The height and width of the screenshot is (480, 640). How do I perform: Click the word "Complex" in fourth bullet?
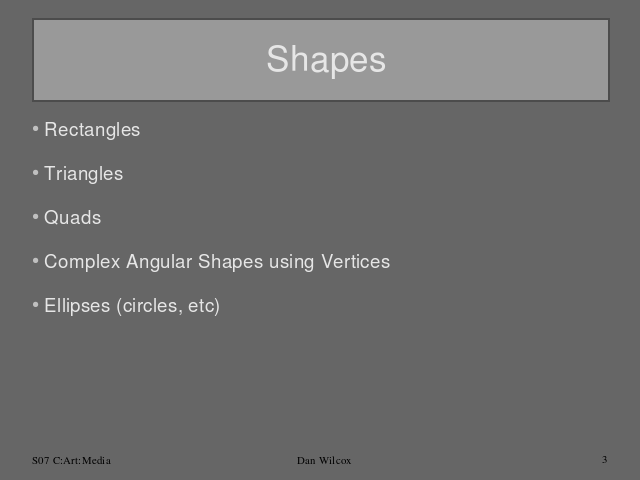[x=82, y=262]
